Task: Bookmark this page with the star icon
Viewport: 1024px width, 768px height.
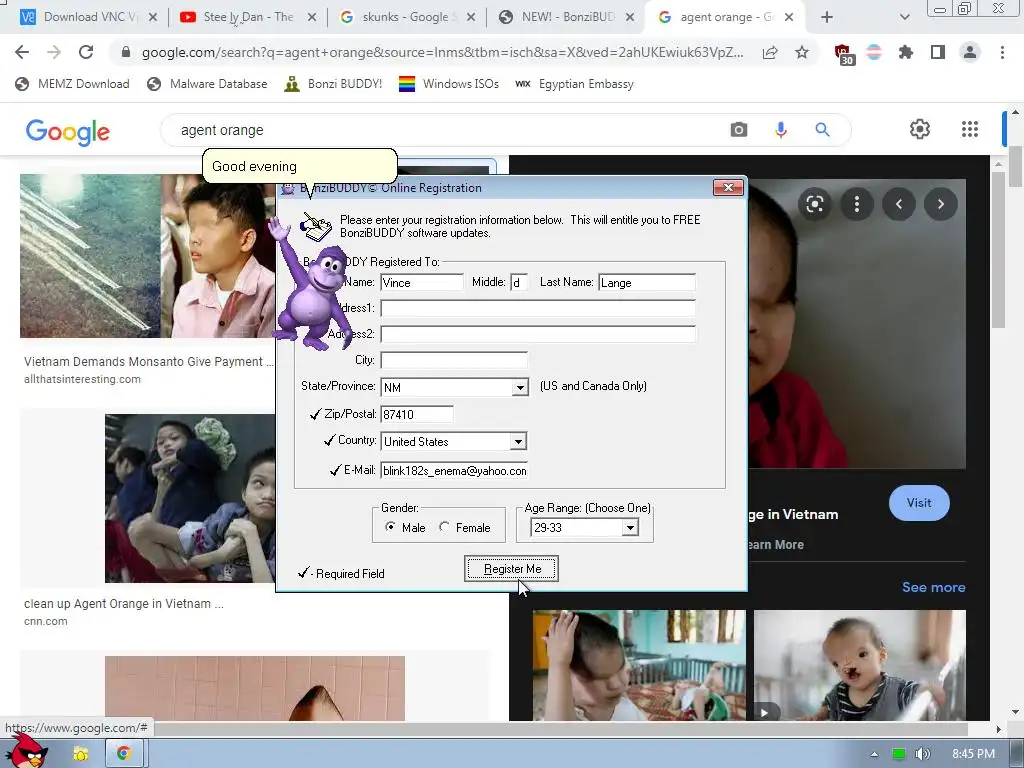Action: pyautogui.click(x=802, y=52)
